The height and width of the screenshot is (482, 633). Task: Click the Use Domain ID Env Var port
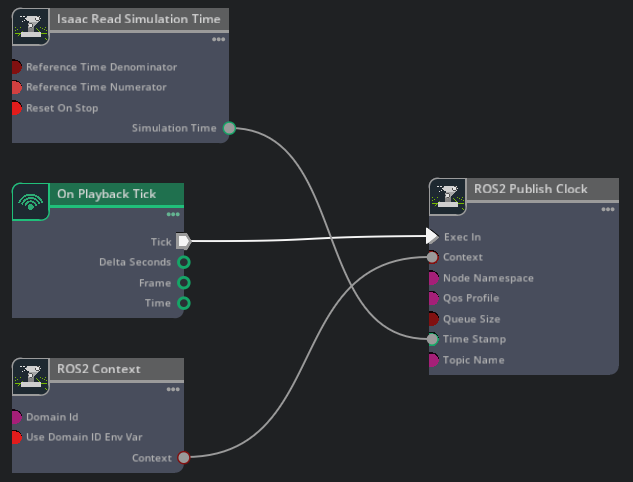(16, 437)
